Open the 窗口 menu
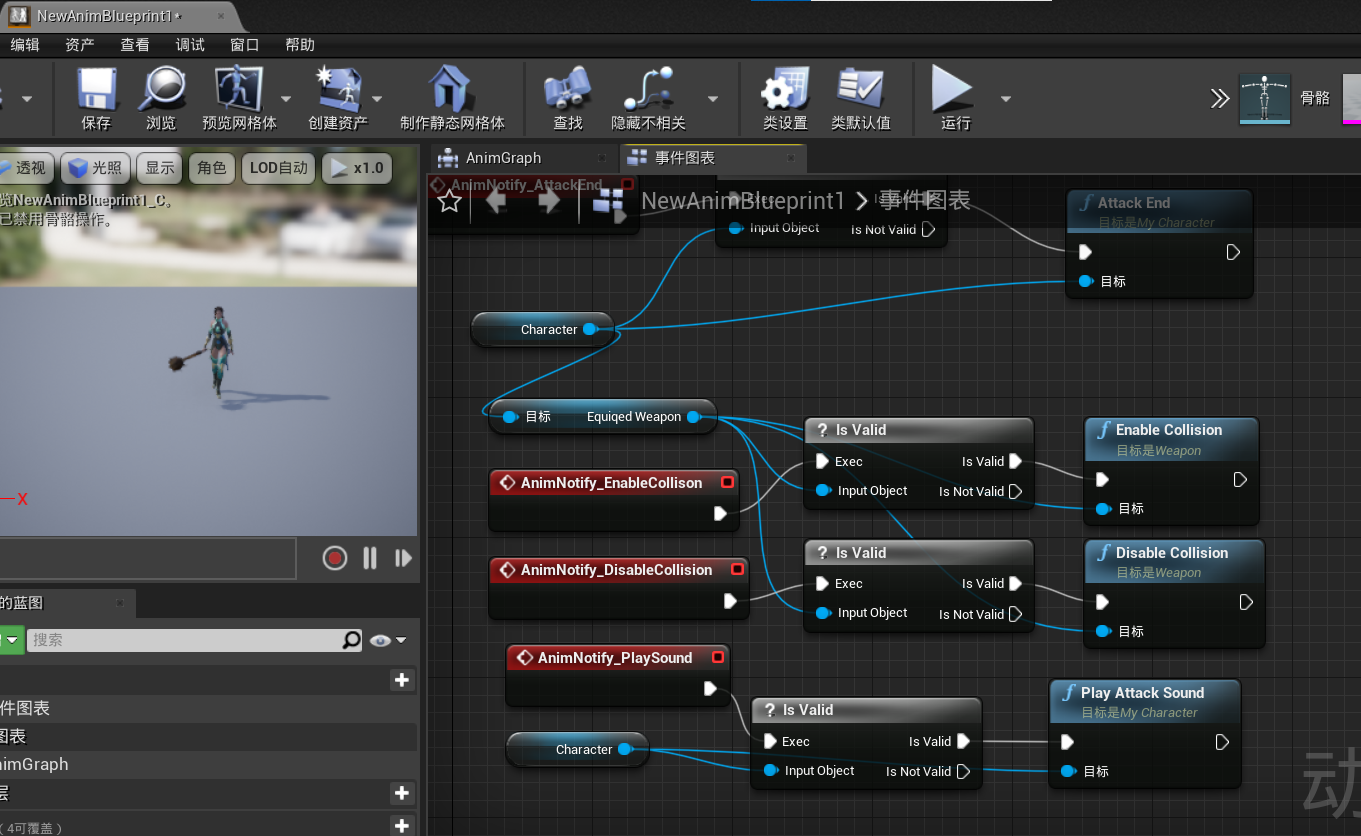The image size is (1361, 836). pos(245,44)
